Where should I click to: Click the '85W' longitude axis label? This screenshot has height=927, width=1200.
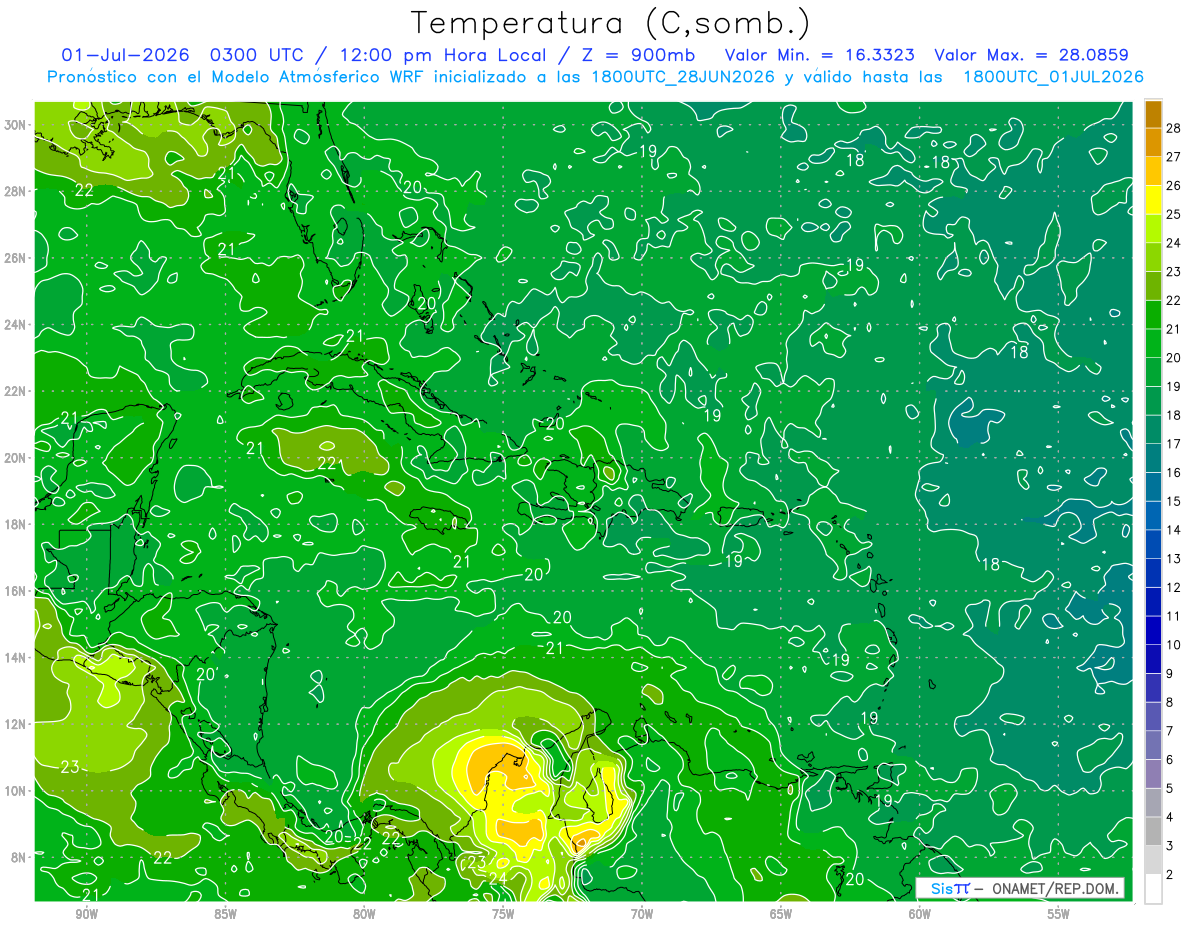click(226, 914)
